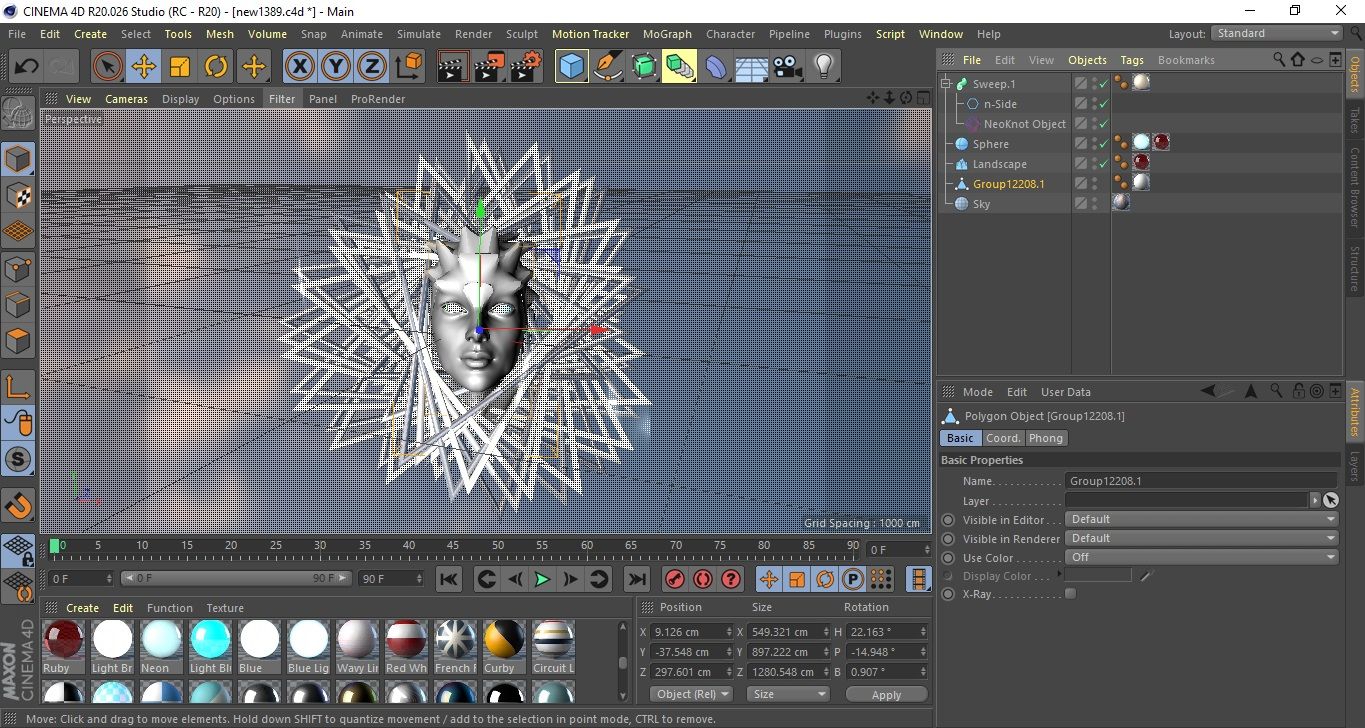This screenshot has height=728, width=1365.
Task: Activate the Rotate tool
Action: (216, 67)
